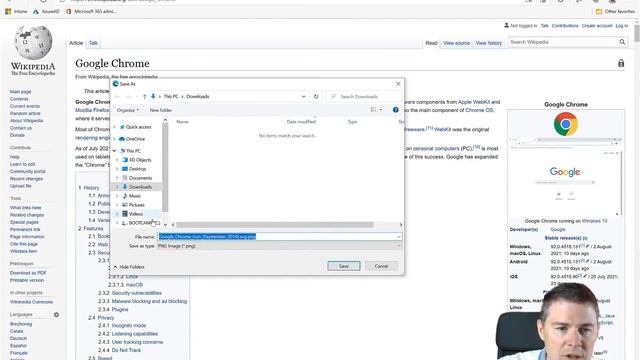The width and height of the screenshot is (640, 360).
Task: Select Music folder in tree
Action: 134,196
